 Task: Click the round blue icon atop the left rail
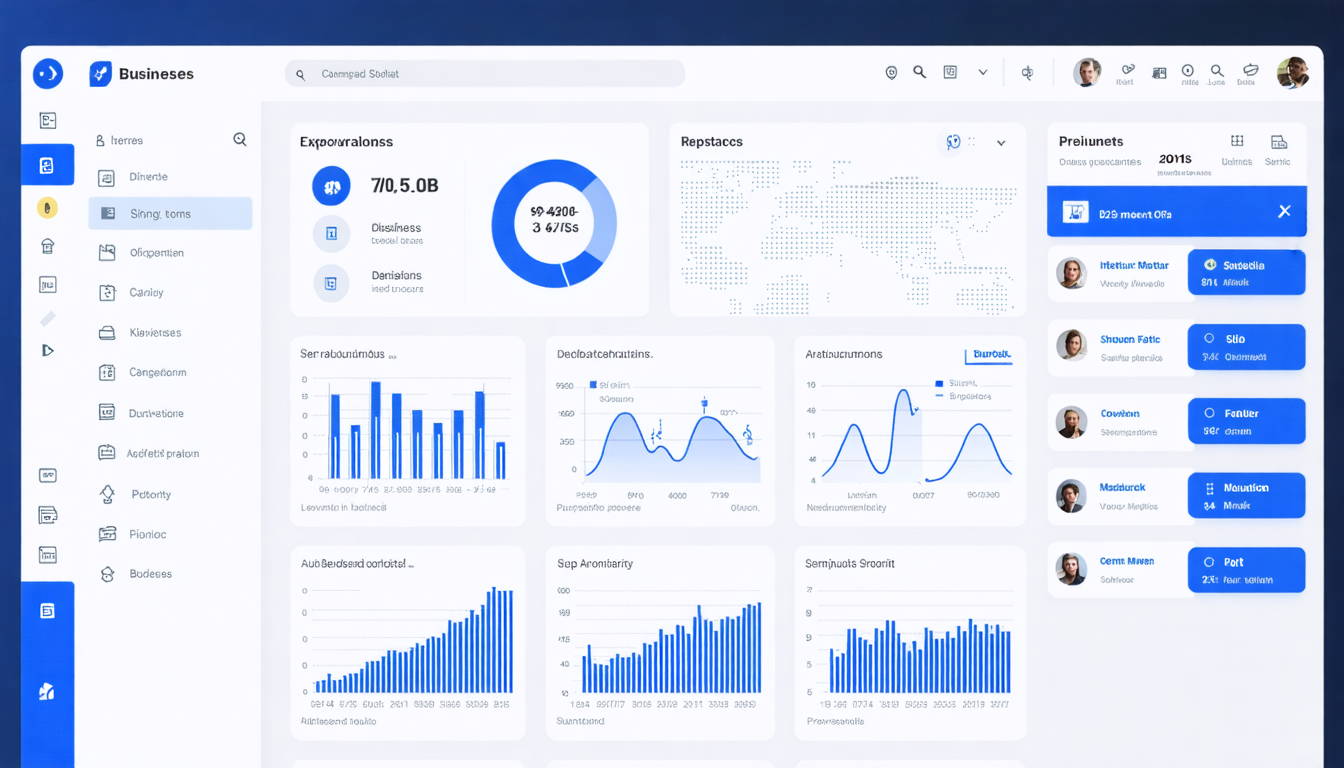click(x=48, y=73)
